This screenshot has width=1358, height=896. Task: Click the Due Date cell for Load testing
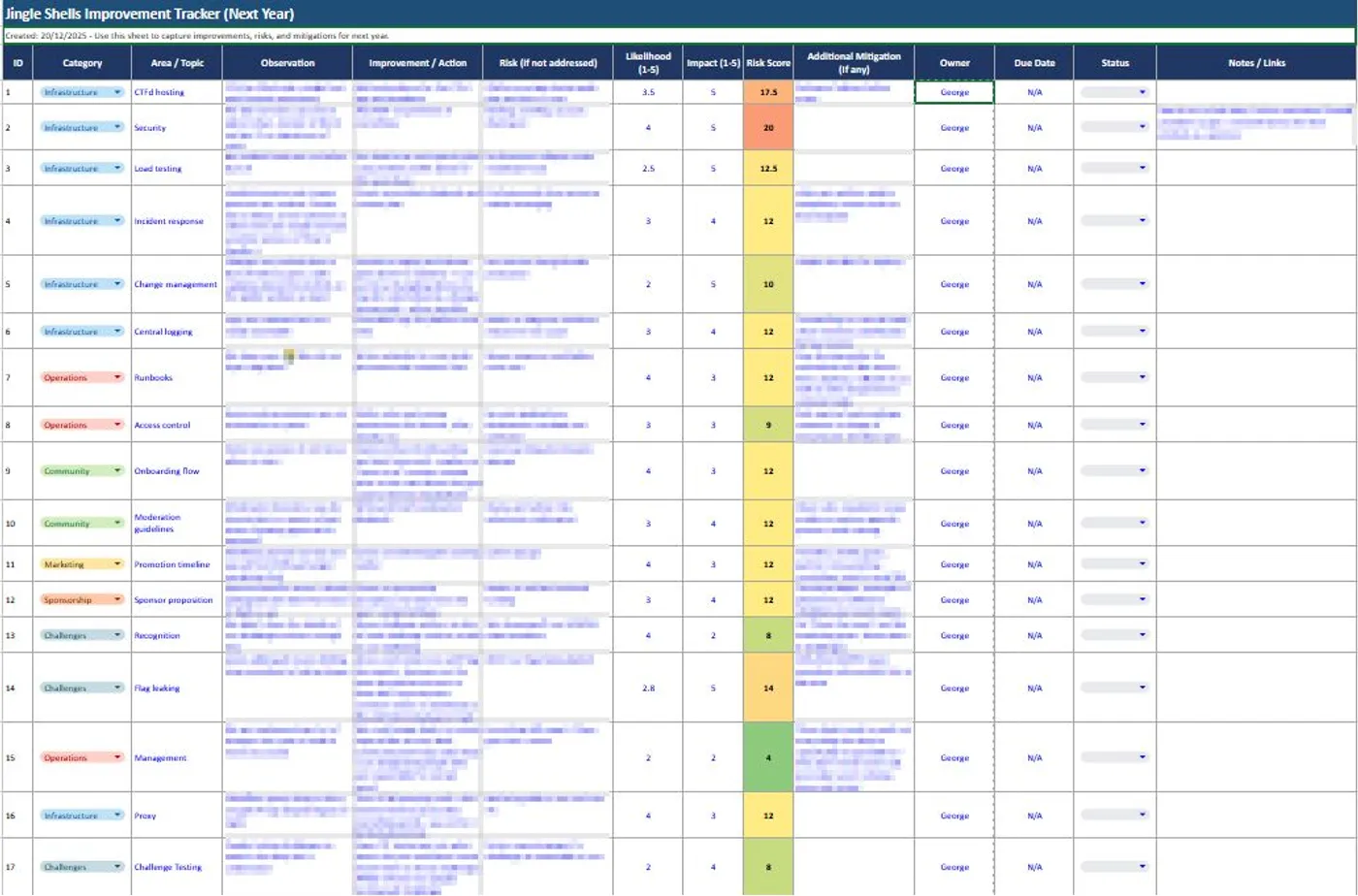coord(1034,169)
